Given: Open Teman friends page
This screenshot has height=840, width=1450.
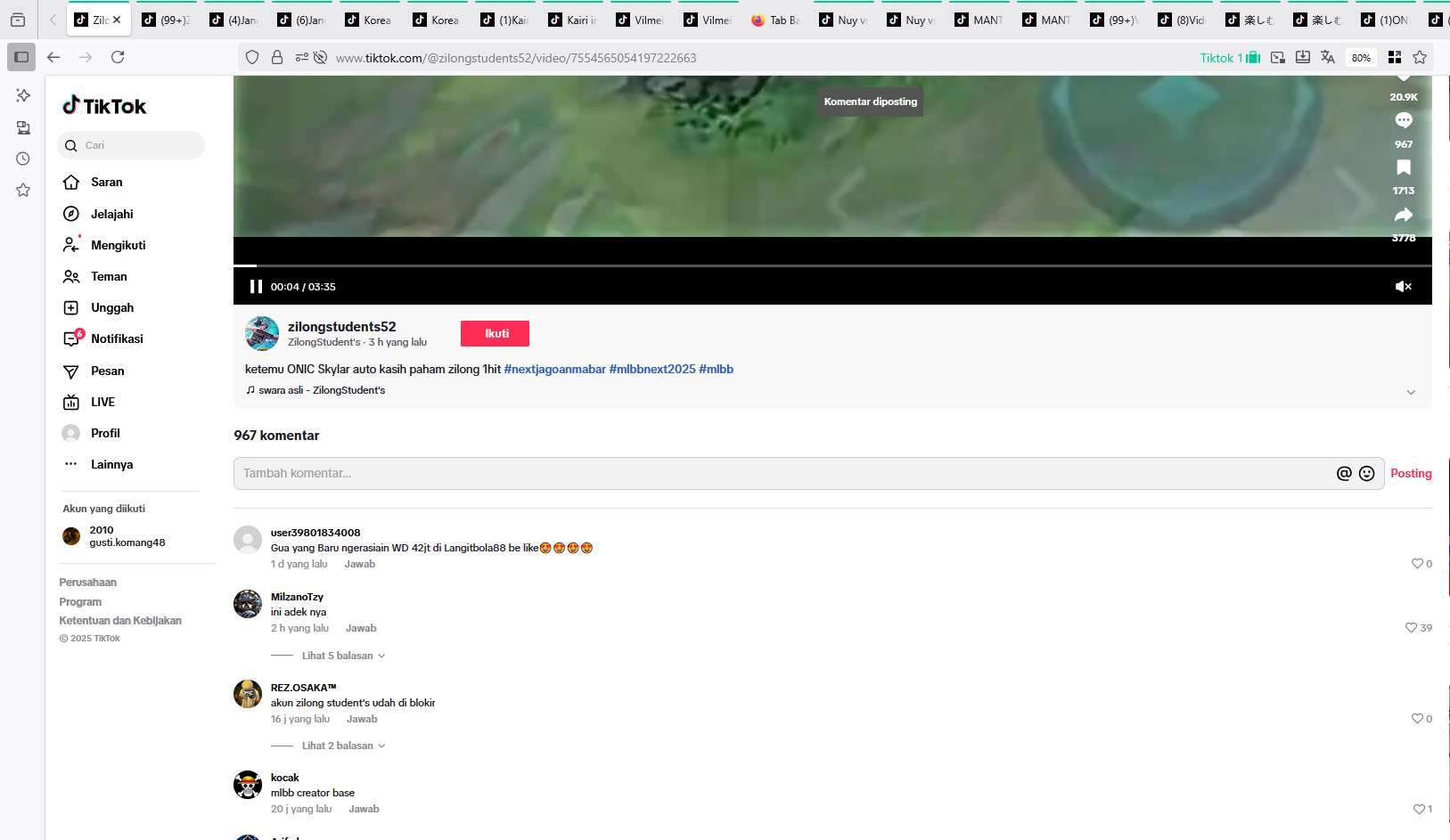Looking at the screenshot, I should pyautogui.click(x=94, y=276).
